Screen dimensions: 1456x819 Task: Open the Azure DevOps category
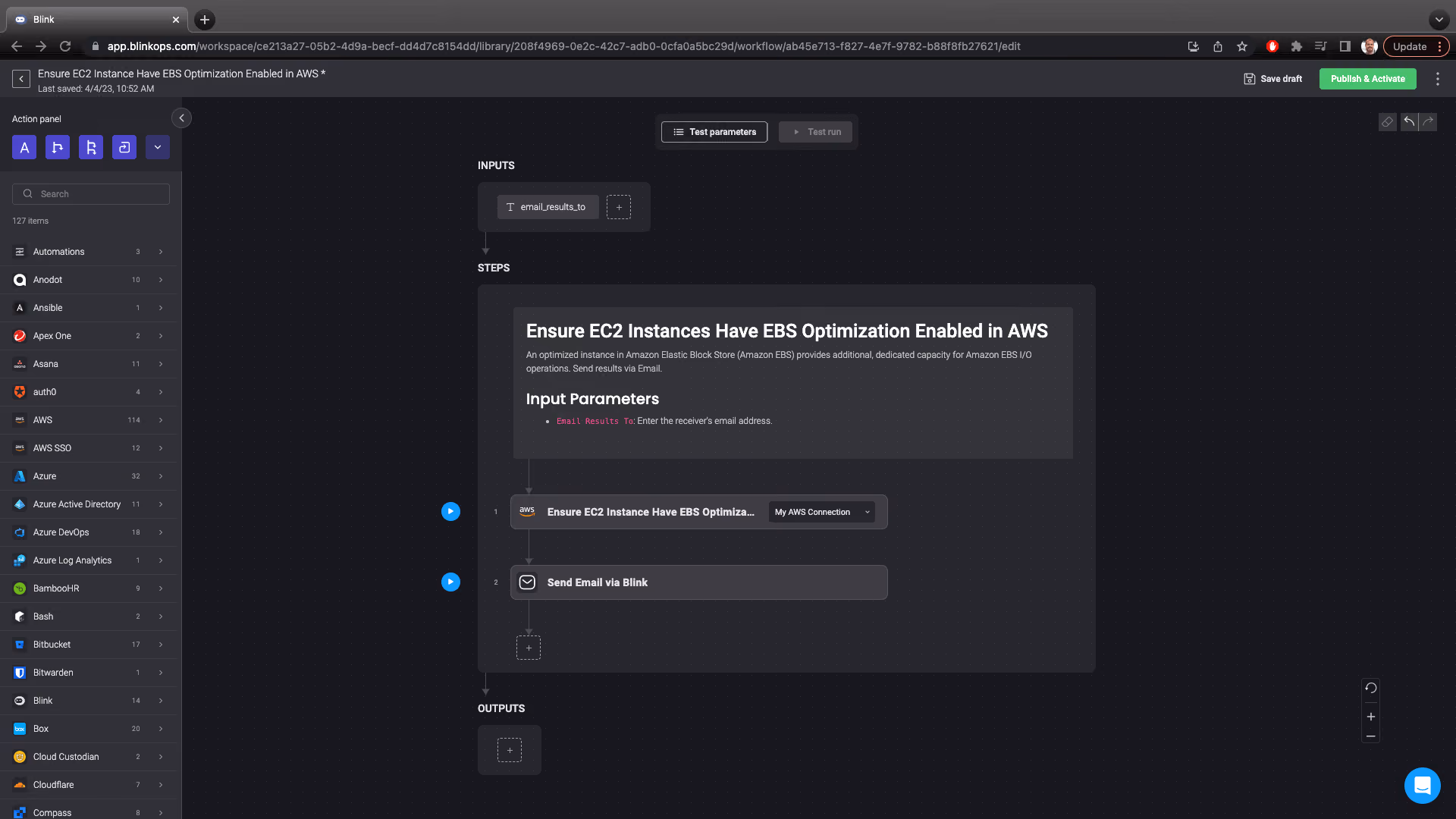coord(88,532)
